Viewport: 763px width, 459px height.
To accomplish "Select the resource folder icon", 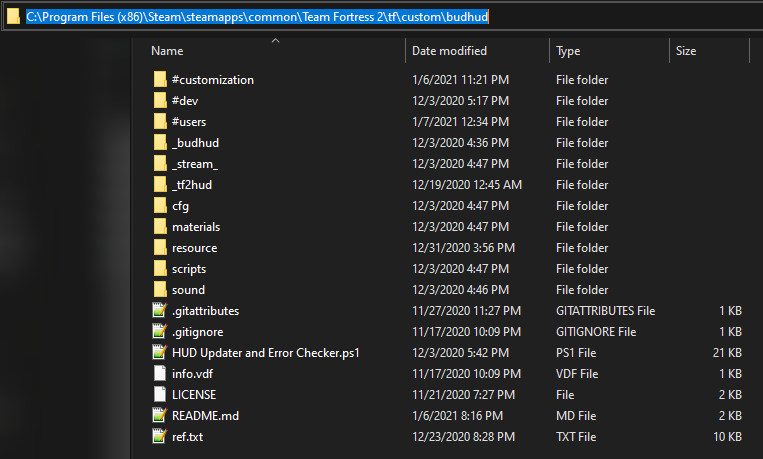I will click(x=160, y=247).
